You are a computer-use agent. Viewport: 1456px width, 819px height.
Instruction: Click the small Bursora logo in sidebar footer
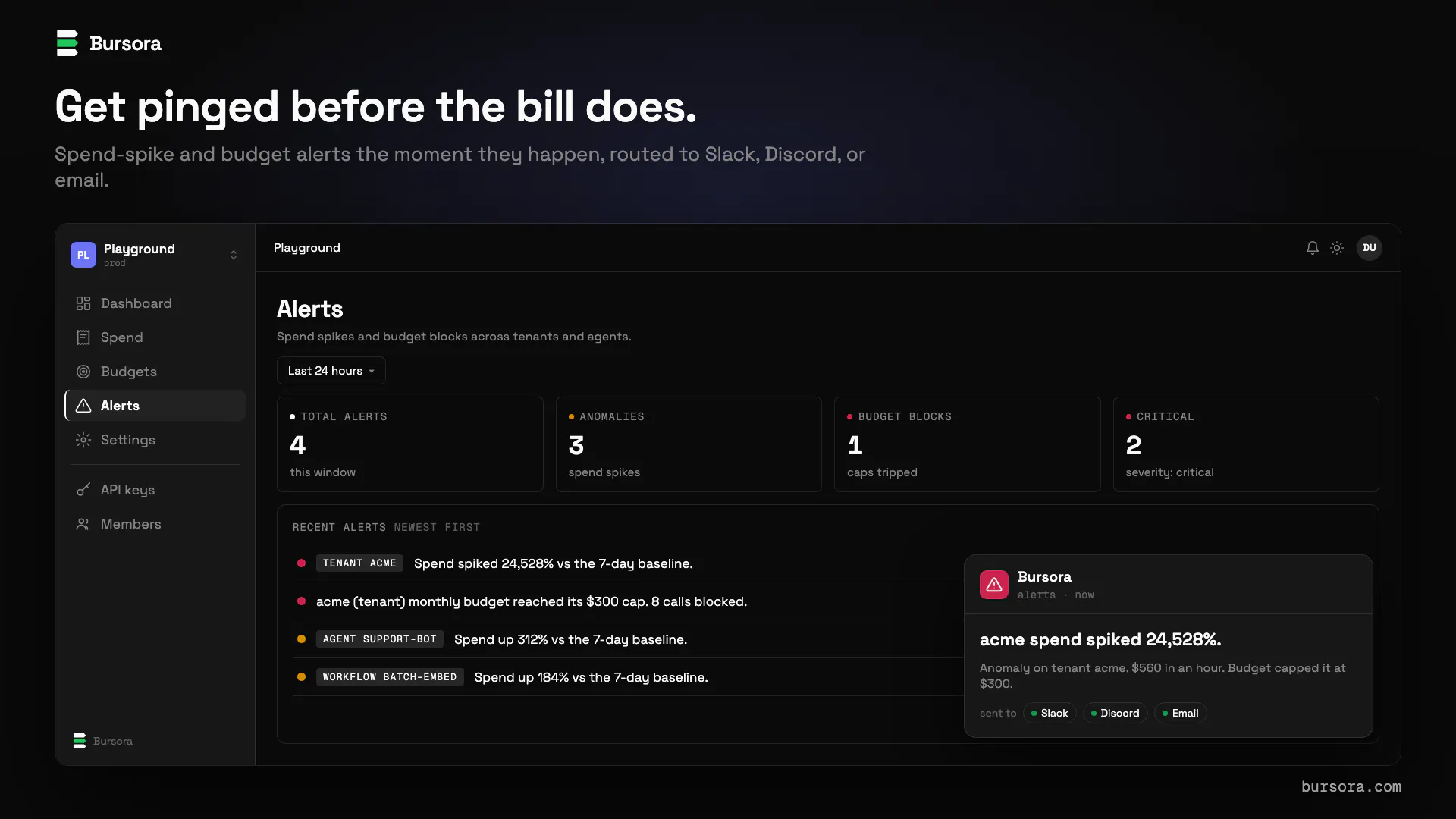[80, 741]
